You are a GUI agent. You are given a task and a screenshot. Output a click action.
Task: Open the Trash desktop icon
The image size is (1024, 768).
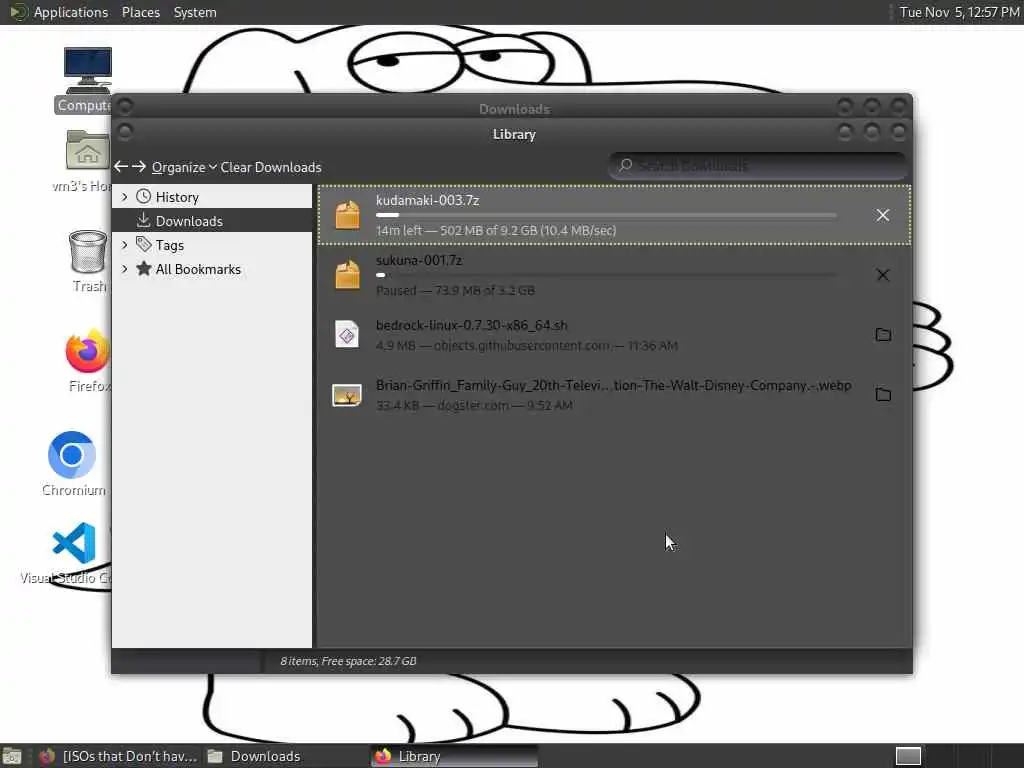point(88,251)
